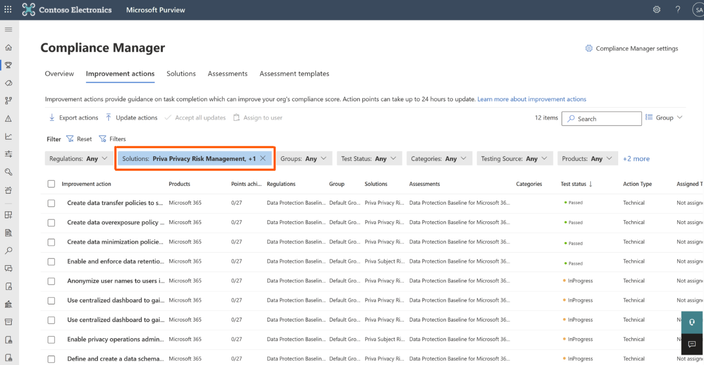Open the Test Status filter dropdown
This screenshot has width=704, height=365.
369,158
